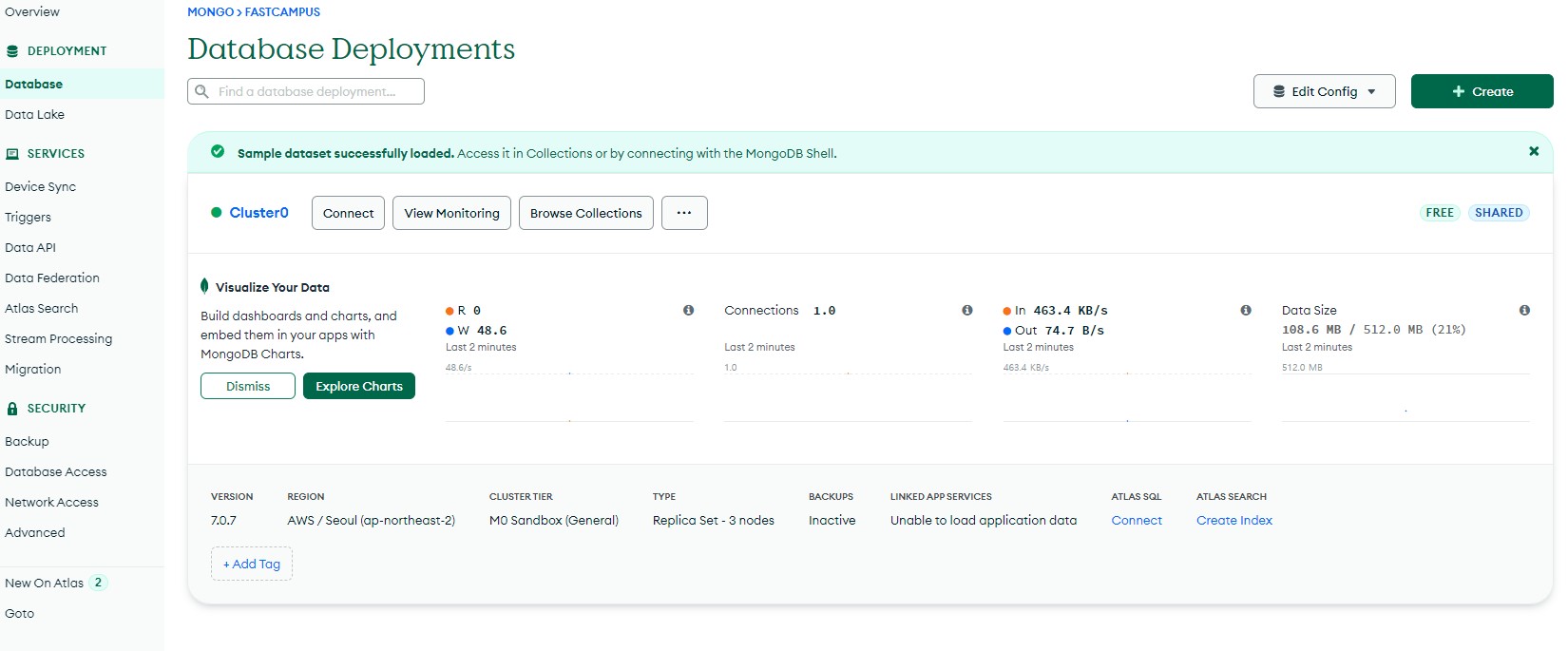
Task: Click the green success checkmark icon
Action: 218,151
